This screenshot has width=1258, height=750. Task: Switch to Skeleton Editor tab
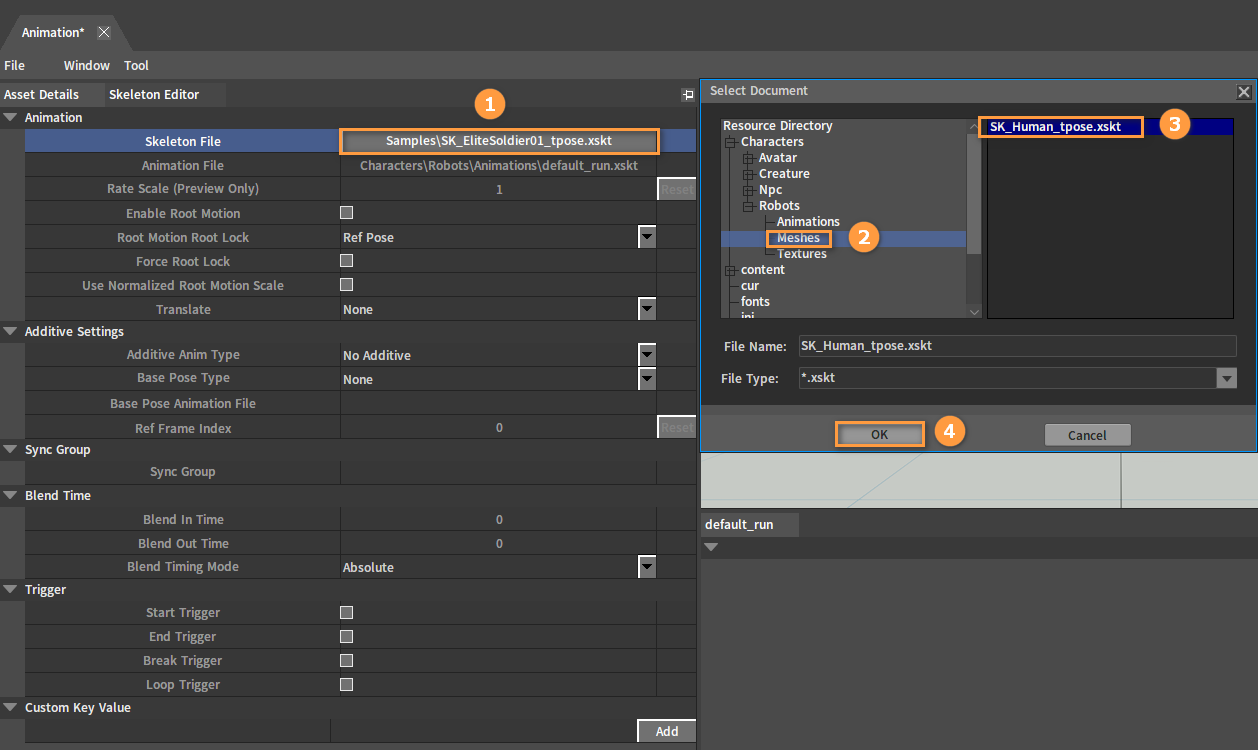(x=154, y=95)
